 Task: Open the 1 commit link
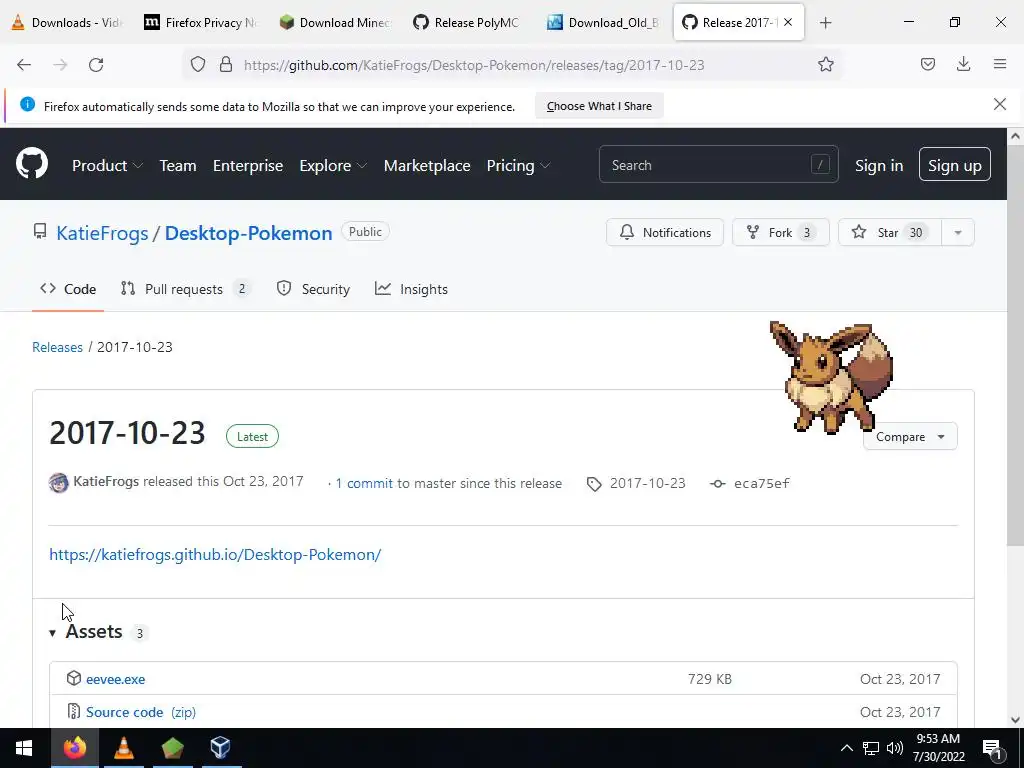(364, 483)
